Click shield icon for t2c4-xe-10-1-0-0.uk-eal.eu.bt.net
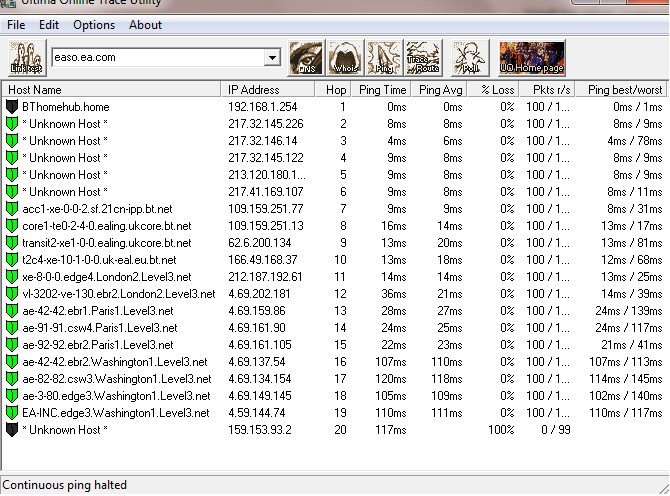The height and width of the screenshot is (496, 670). point(12,260)
